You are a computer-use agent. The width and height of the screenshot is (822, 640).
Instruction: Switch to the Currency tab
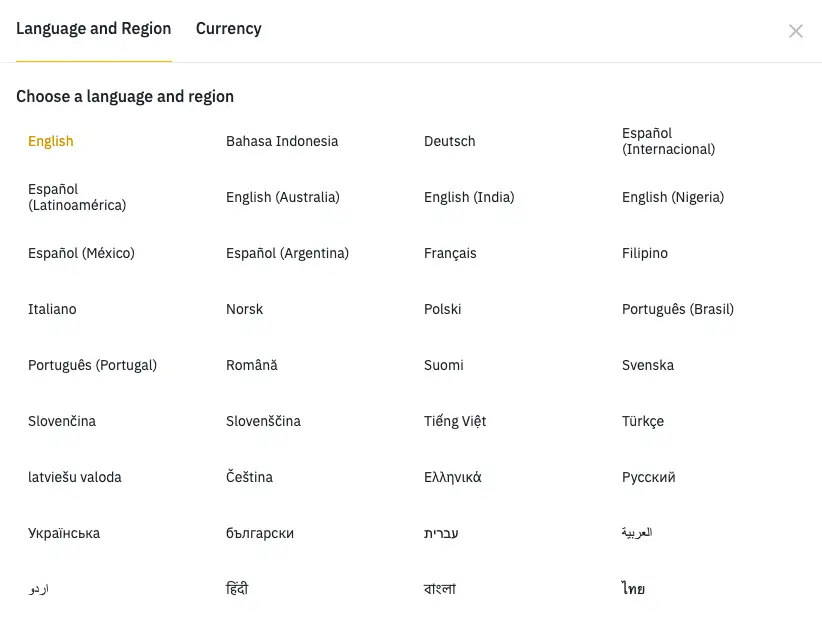pos(228,29)
